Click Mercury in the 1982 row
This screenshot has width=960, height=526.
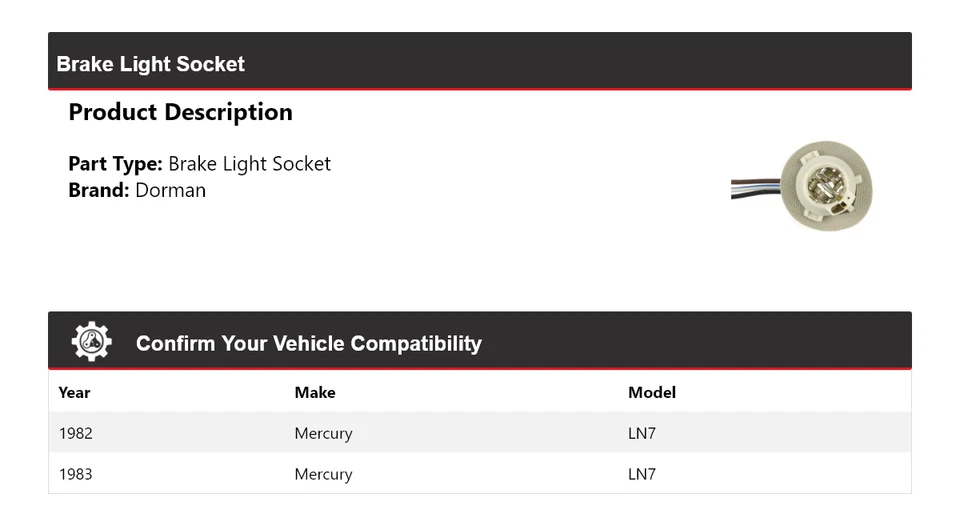(323, 433)
